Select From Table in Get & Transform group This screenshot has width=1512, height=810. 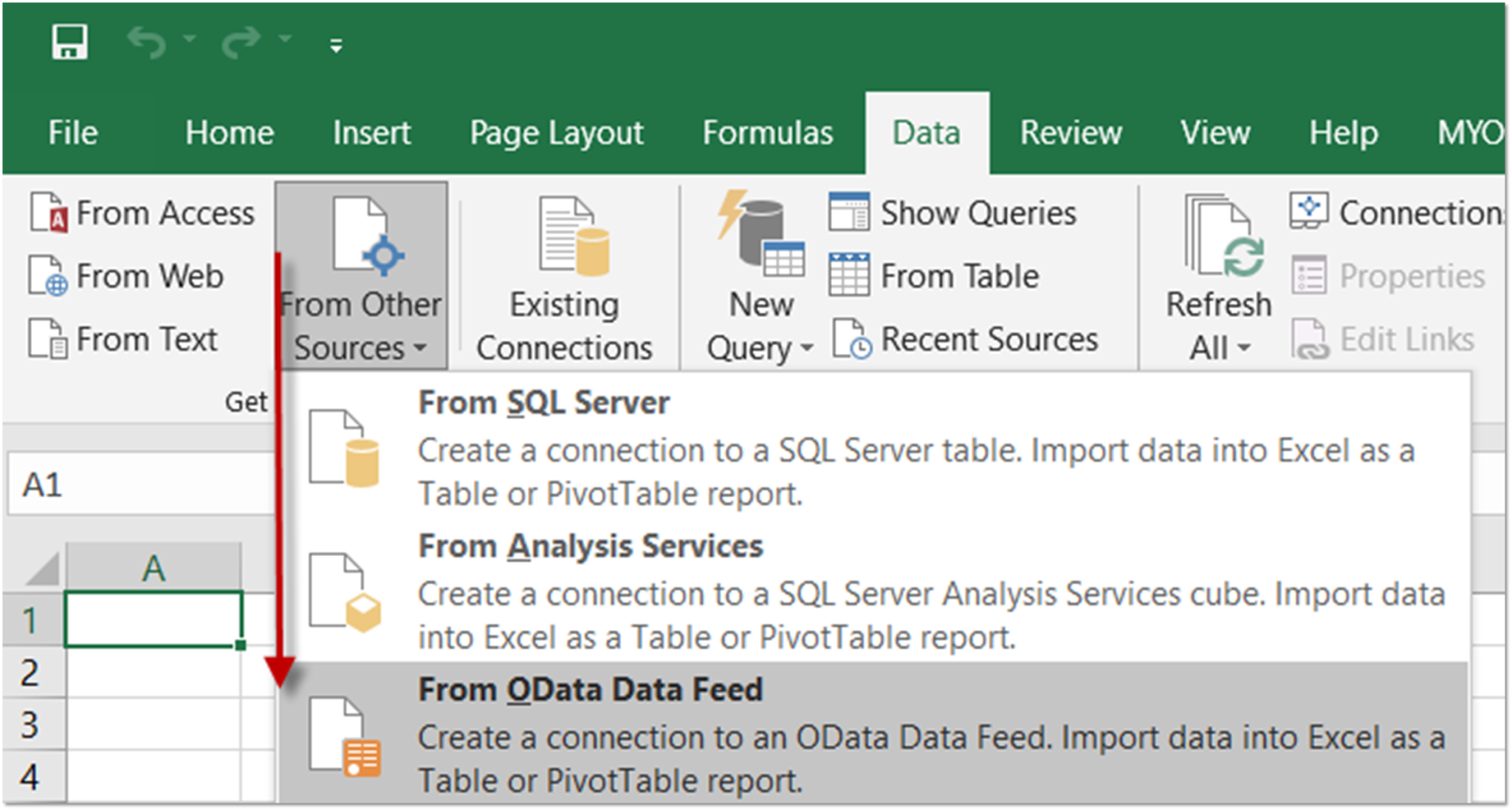(936, 276)
